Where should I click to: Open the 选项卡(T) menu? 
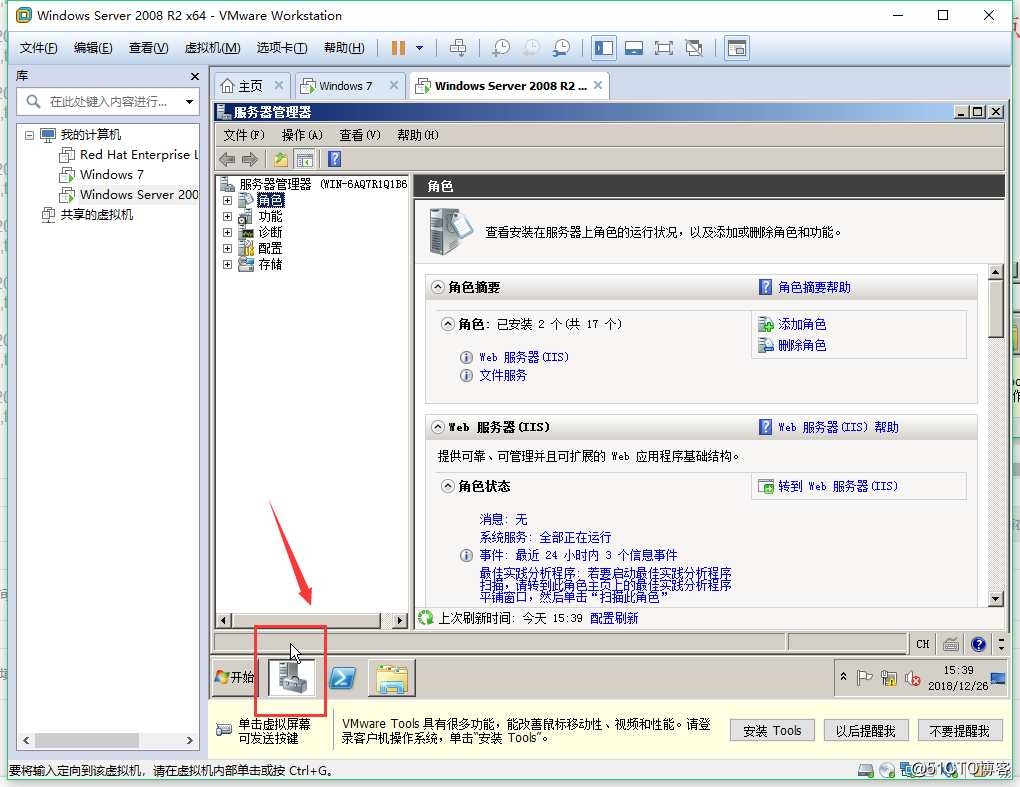click(x=282, y=48)
